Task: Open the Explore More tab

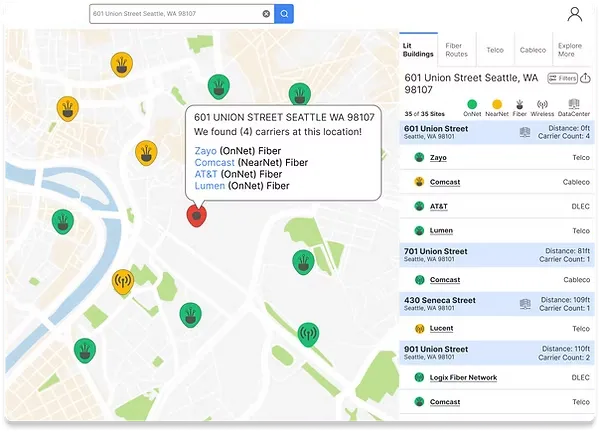Action: point(570,50)
